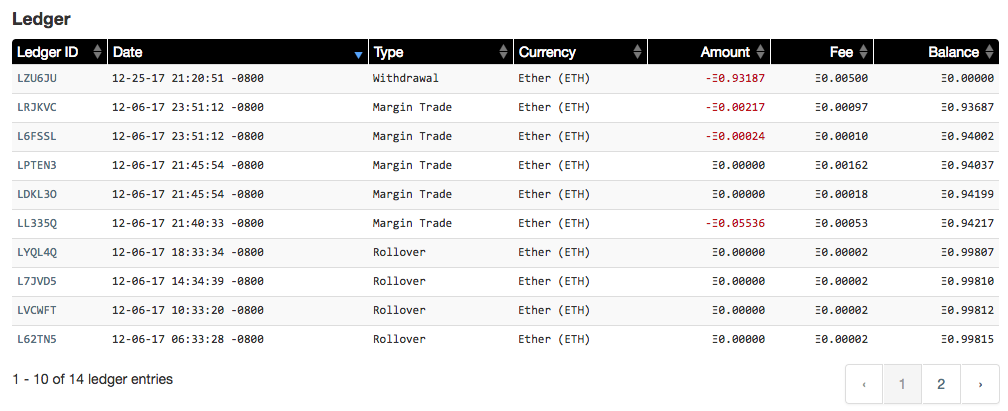
Task: Open page 2 of ledger entries
Action: pos(941,384)
